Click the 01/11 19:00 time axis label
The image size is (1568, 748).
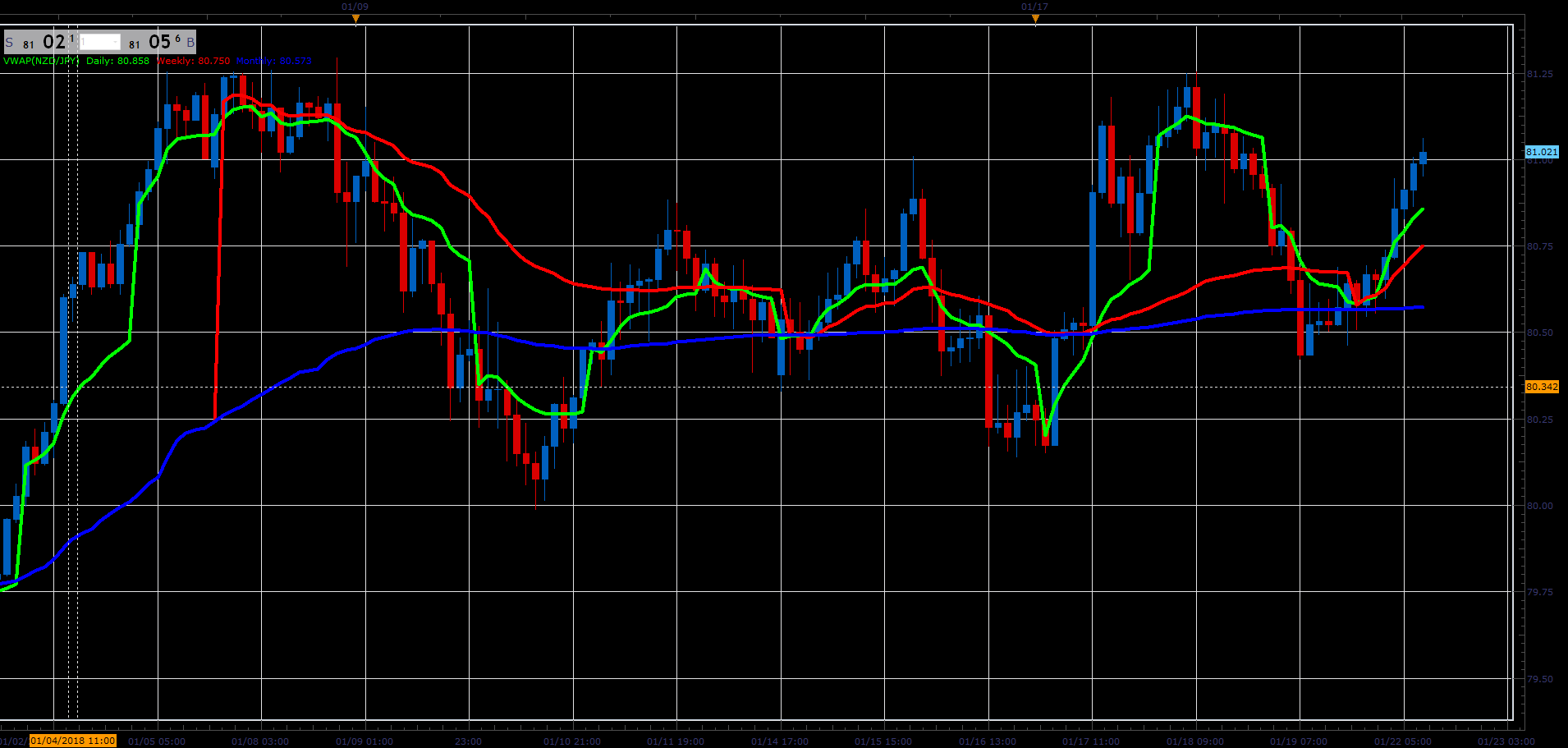pyautogui.click(x=676, y=741)
